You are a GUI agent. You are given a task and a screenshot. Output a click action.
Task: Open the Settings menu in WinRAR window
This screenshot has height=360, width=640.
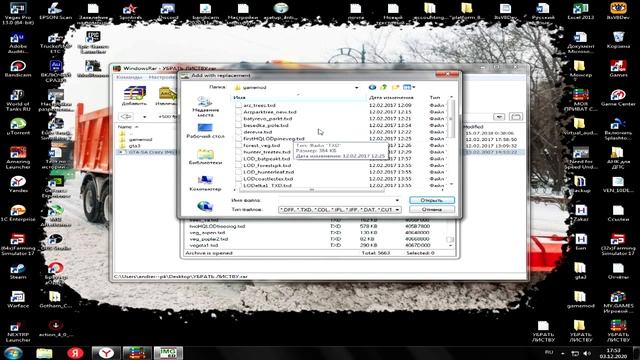click(x=162, y=77)
